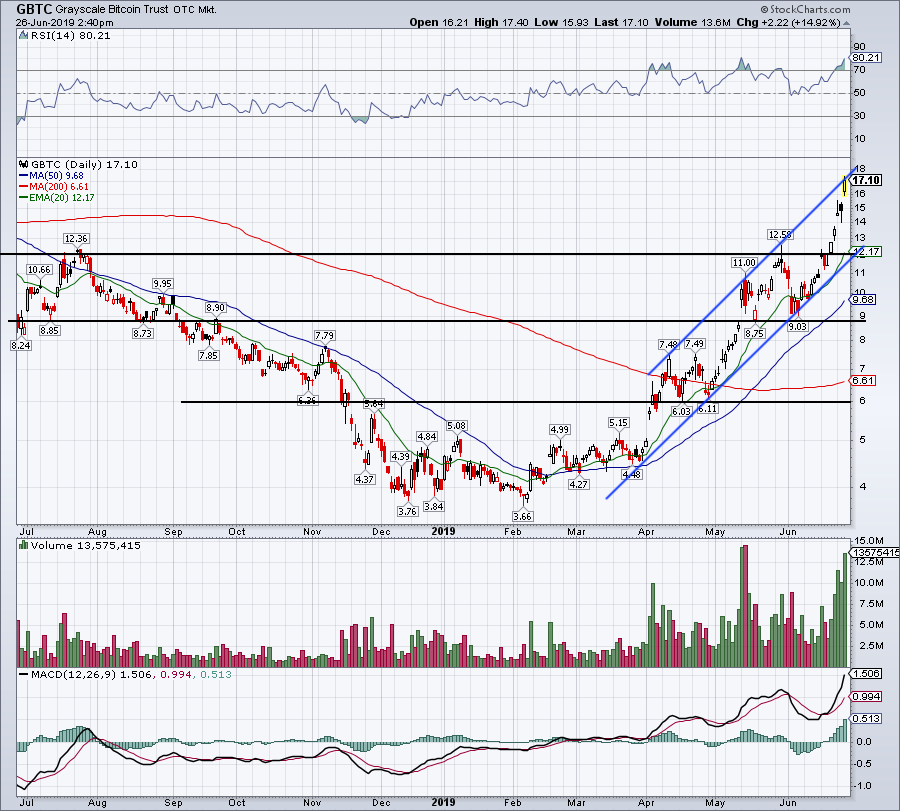Select the RSI(14) 80.21 indicator label

70,36
